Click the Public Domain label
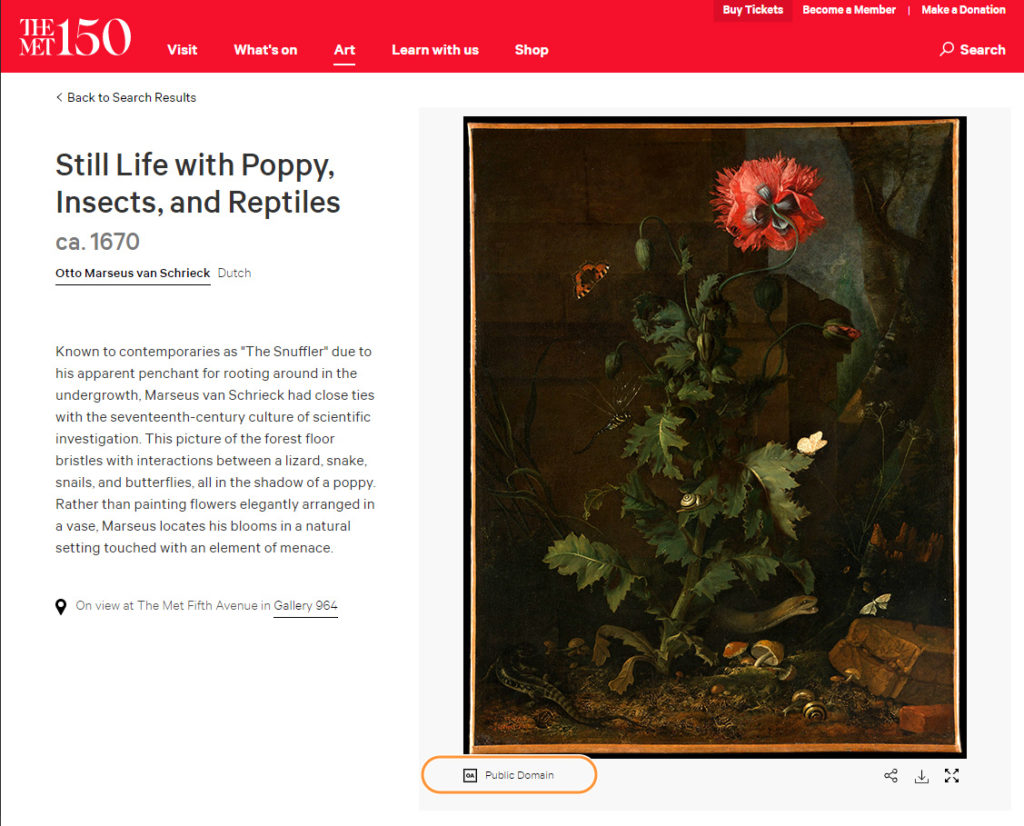Image resolution: width=1024 pixels, height=826 pixels. tap(519, 775)
